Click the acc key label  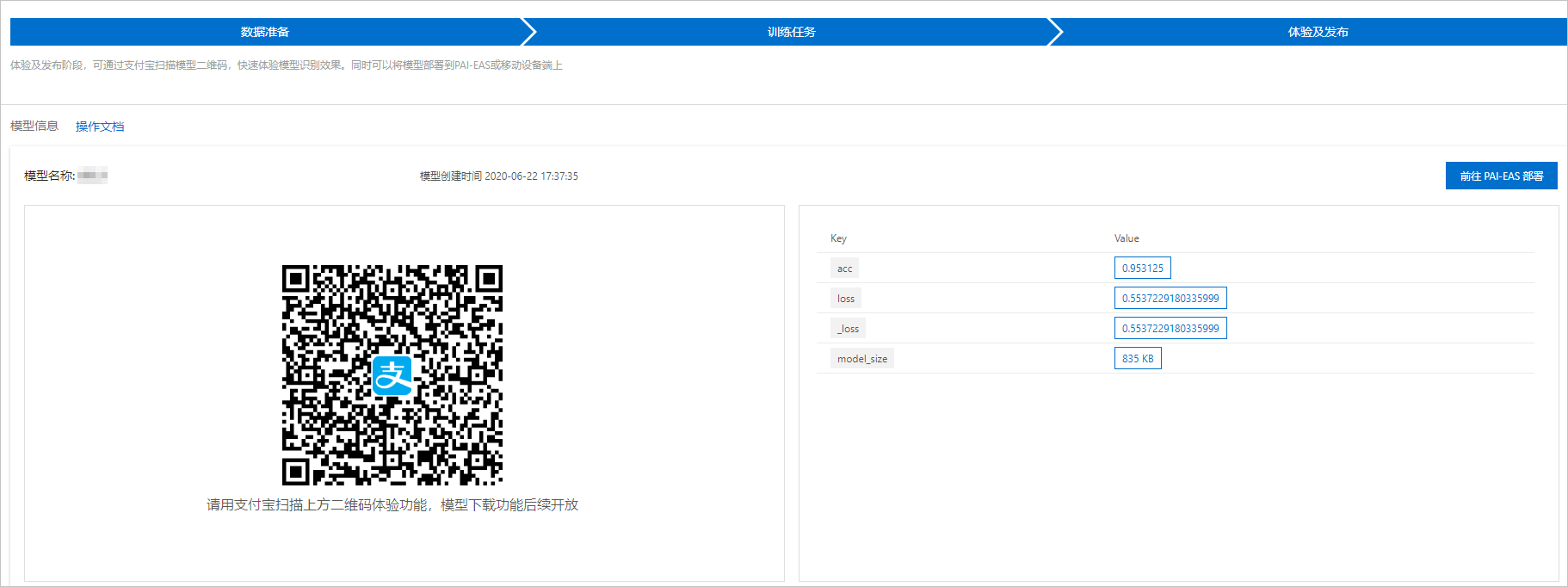coord(844,269)
